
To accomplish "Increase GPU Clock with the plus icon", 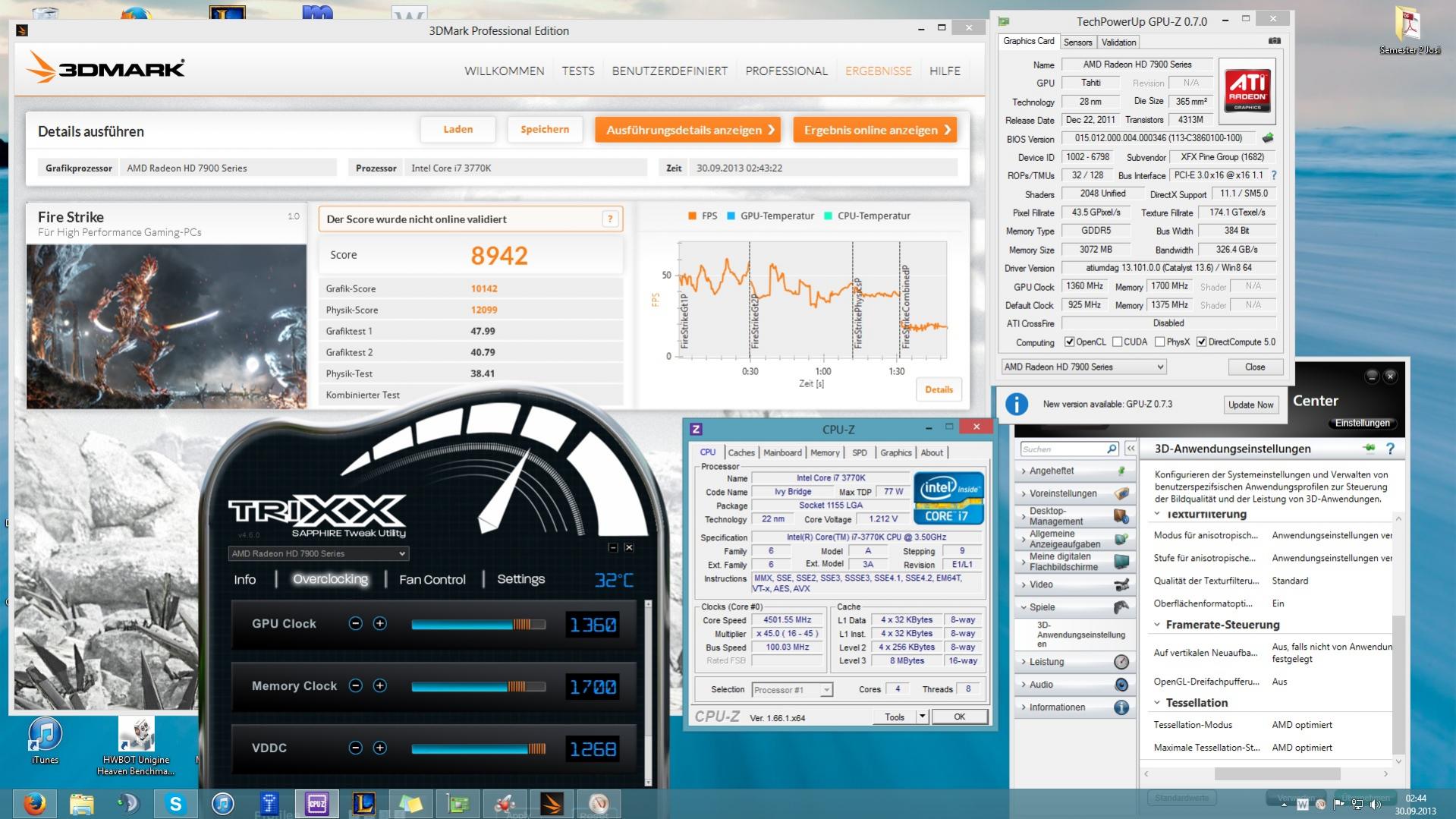I will click(380, 623).
